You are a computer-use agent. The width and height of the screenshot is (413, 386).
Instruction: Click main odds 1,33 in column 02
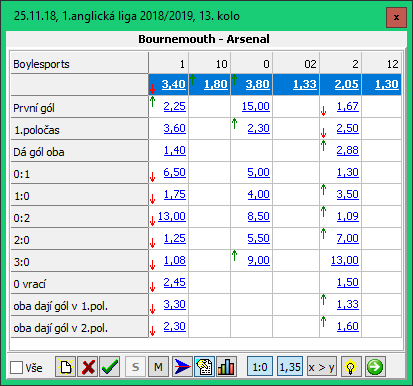[x=305, y=84]
